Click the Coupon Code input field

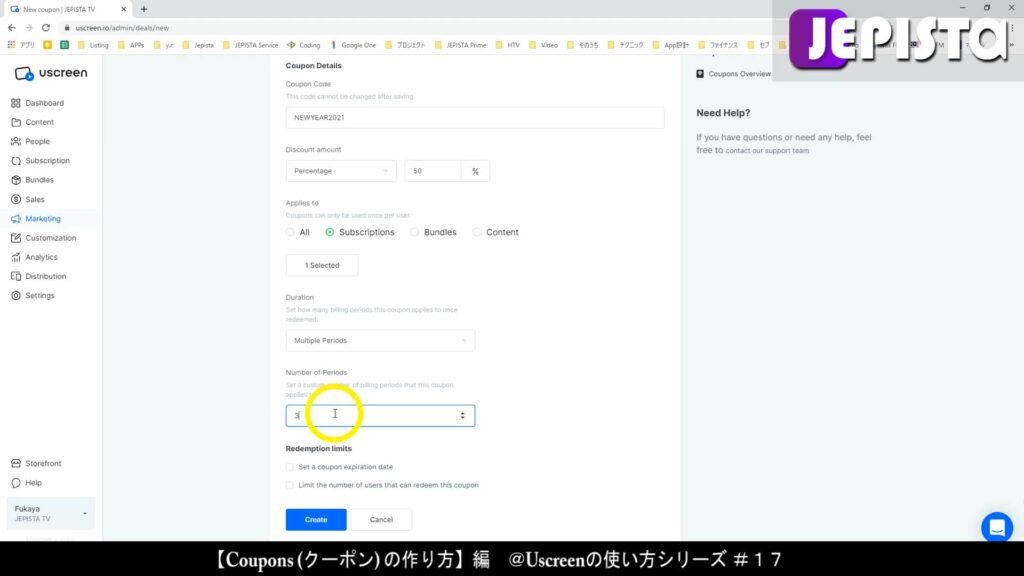475,118
